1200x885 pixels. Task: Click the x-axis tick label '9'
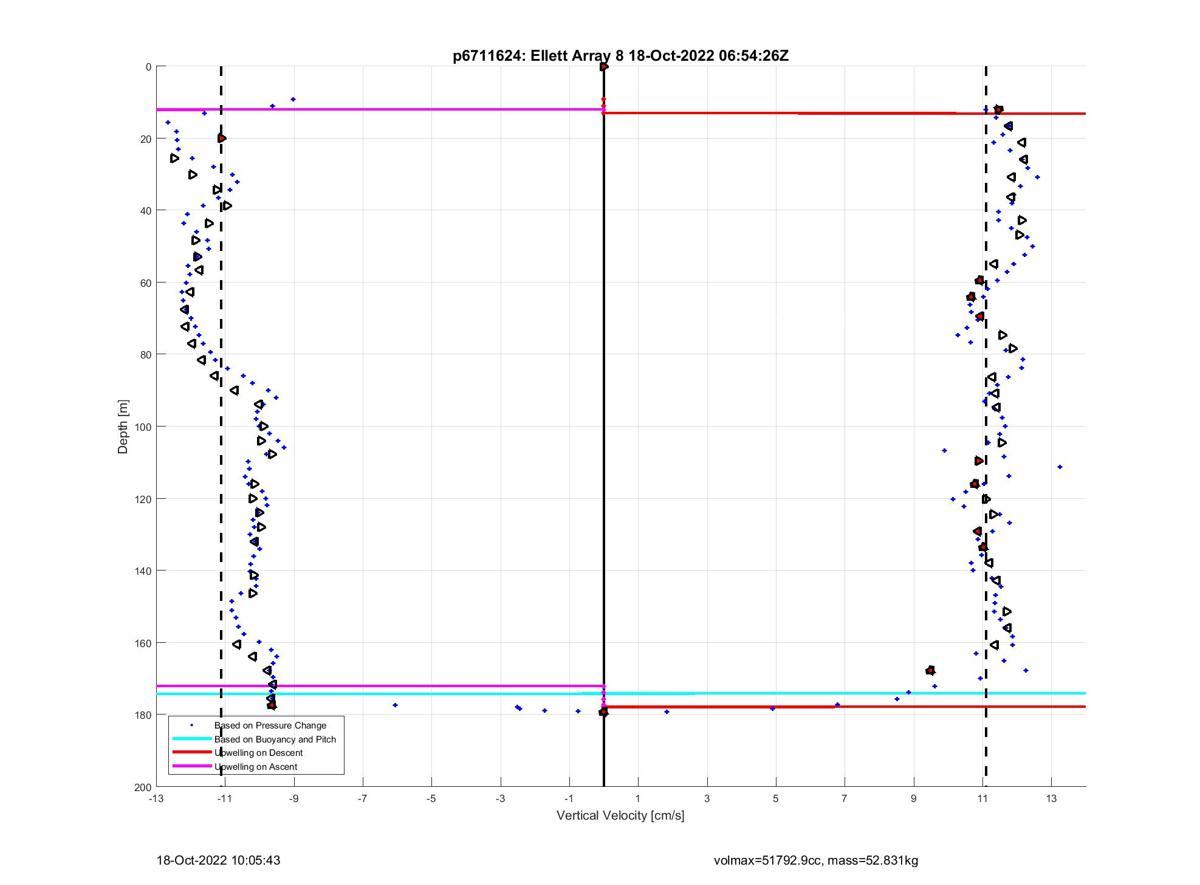pyautogui.click(x=913, y=799)
